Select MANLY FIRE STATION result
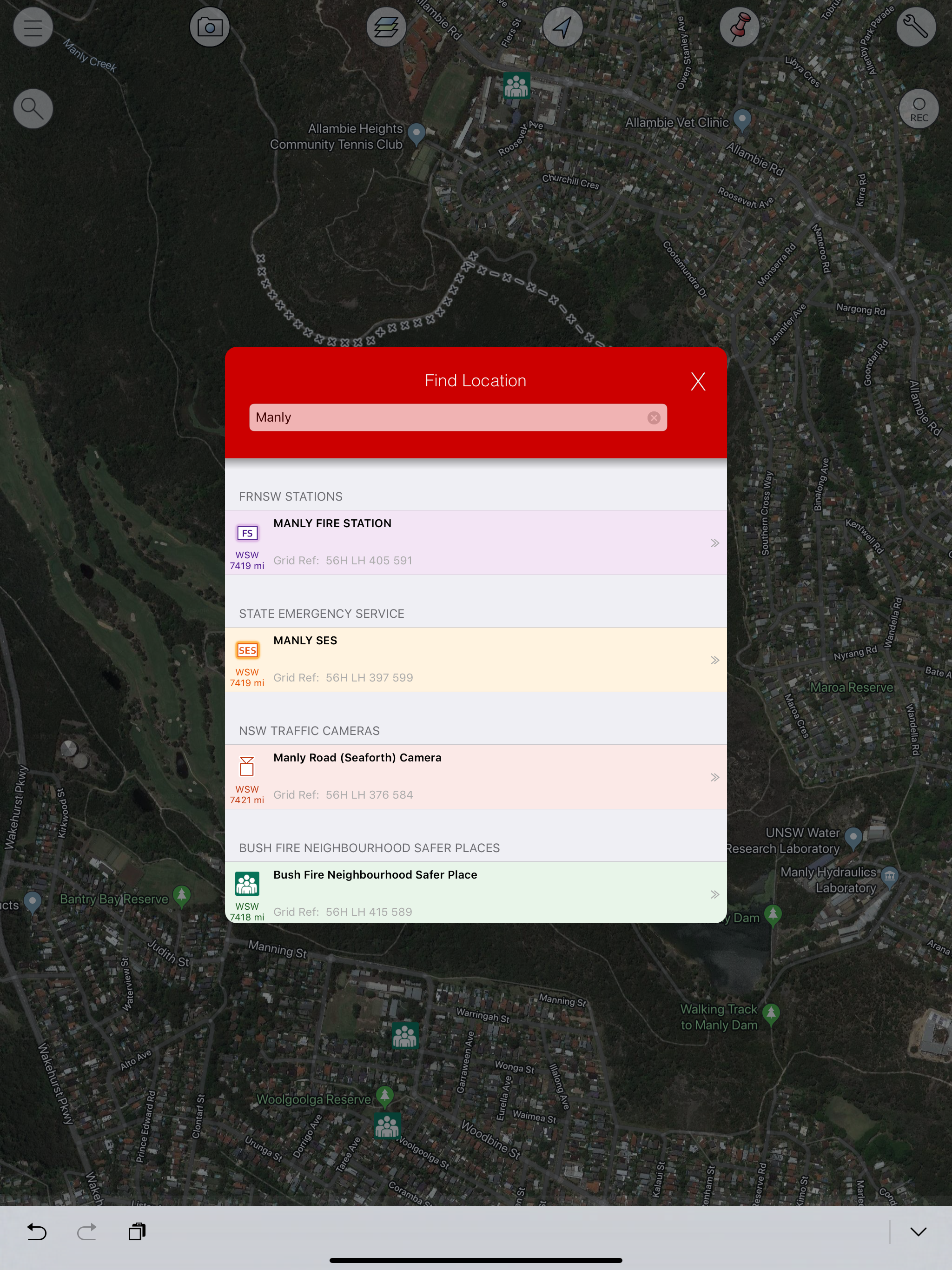Screen dimensions: 952x1270 [476, 542]
